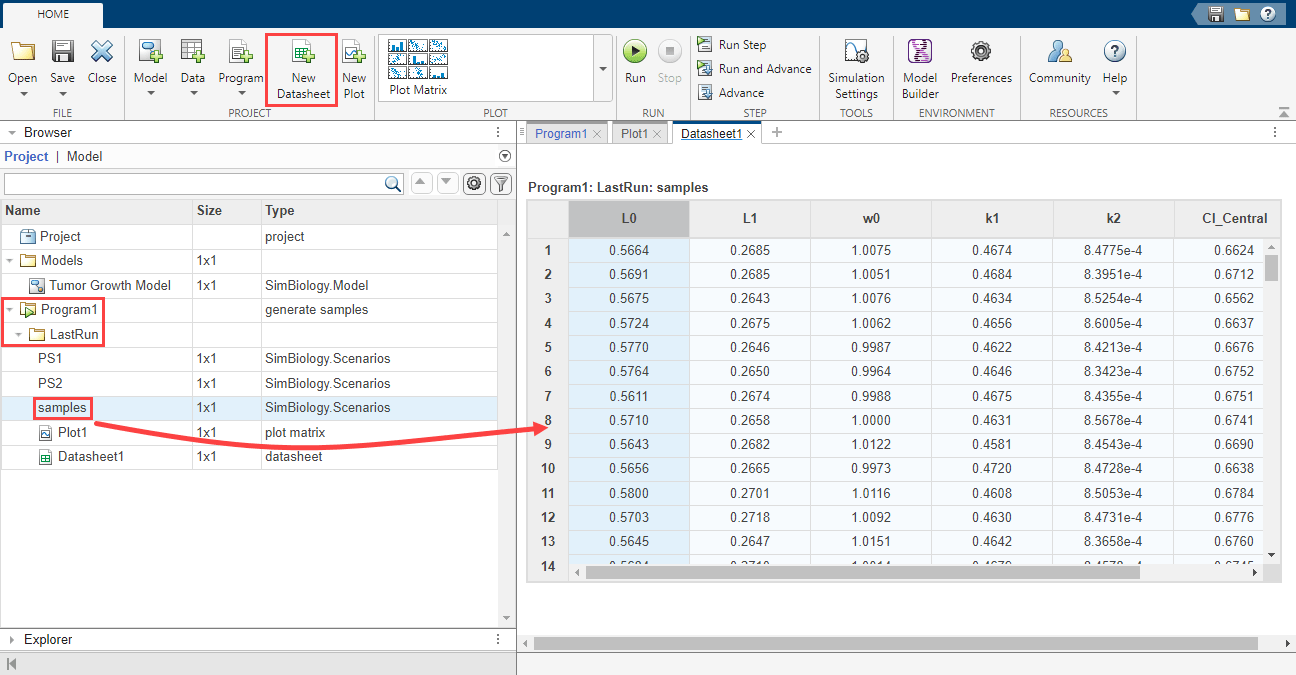
Task: Open Simulation Settings
Action: tap(856, 53)
